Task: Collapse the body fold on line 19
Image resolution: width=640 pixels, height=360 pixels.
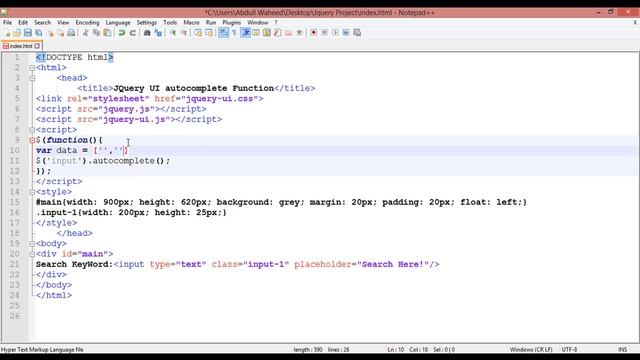Action: [x=32, y=244]
